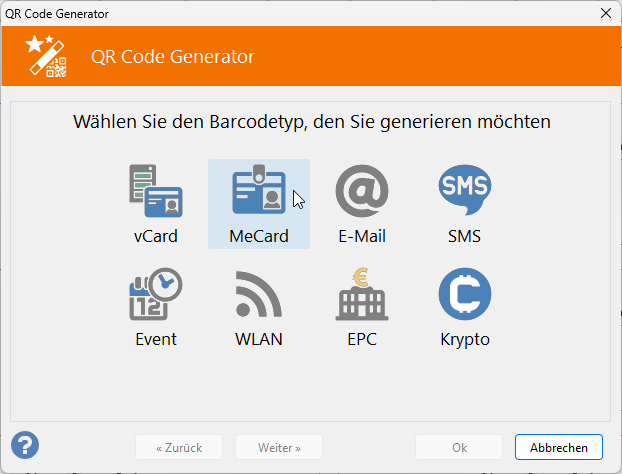
Task: Pick the E-Mail at-sign icon
Action: pos(362,191)
